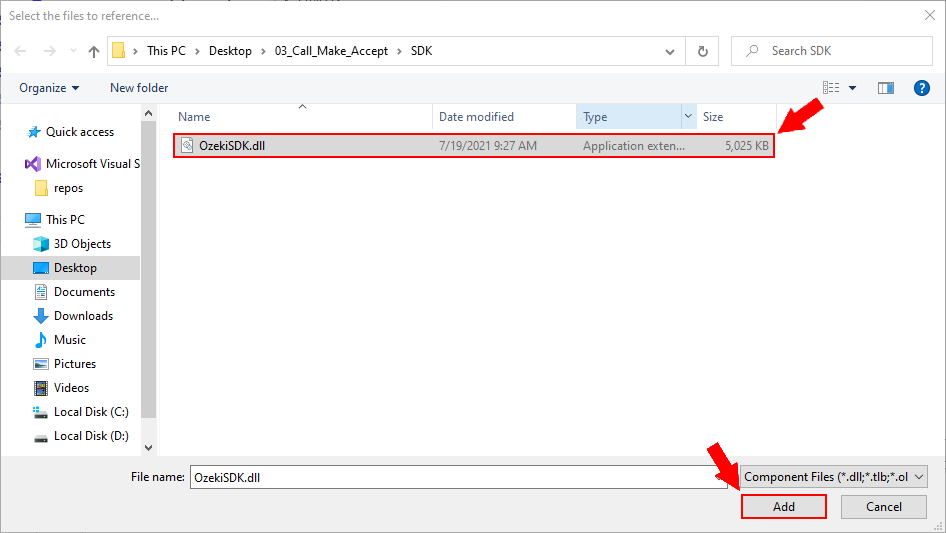Open Component Files type dropdown

(x=834, y=477)
